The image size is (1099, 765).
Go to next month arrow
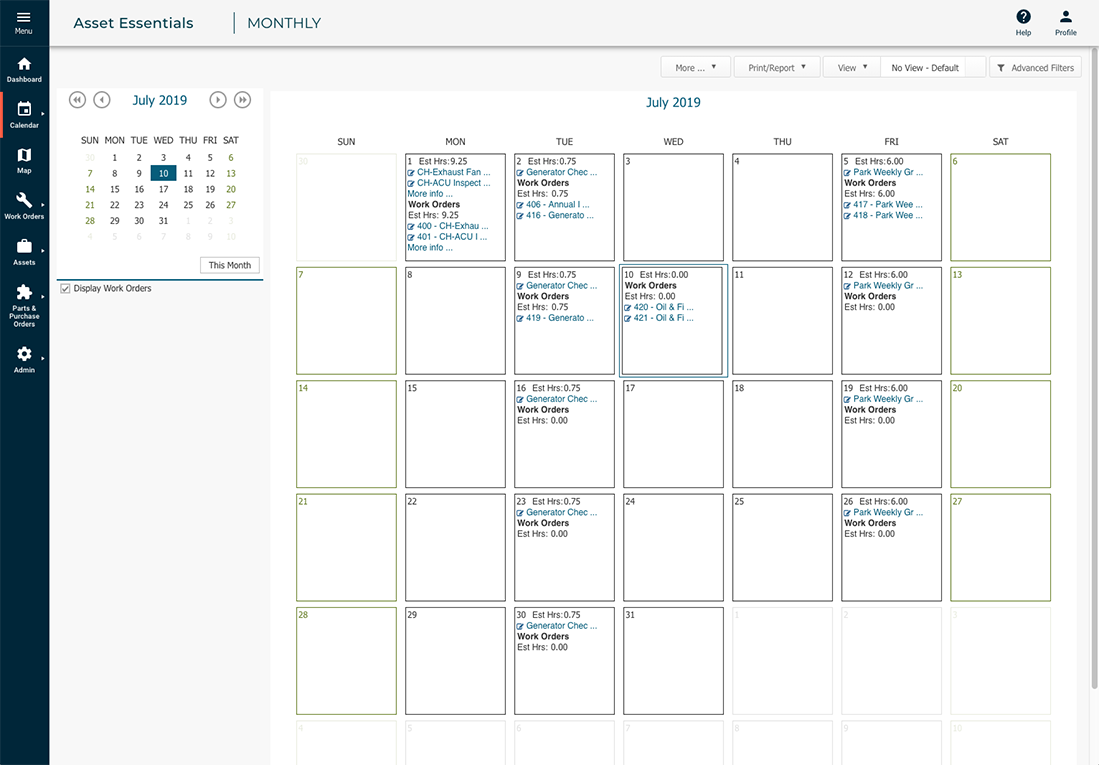coord(218,100)
